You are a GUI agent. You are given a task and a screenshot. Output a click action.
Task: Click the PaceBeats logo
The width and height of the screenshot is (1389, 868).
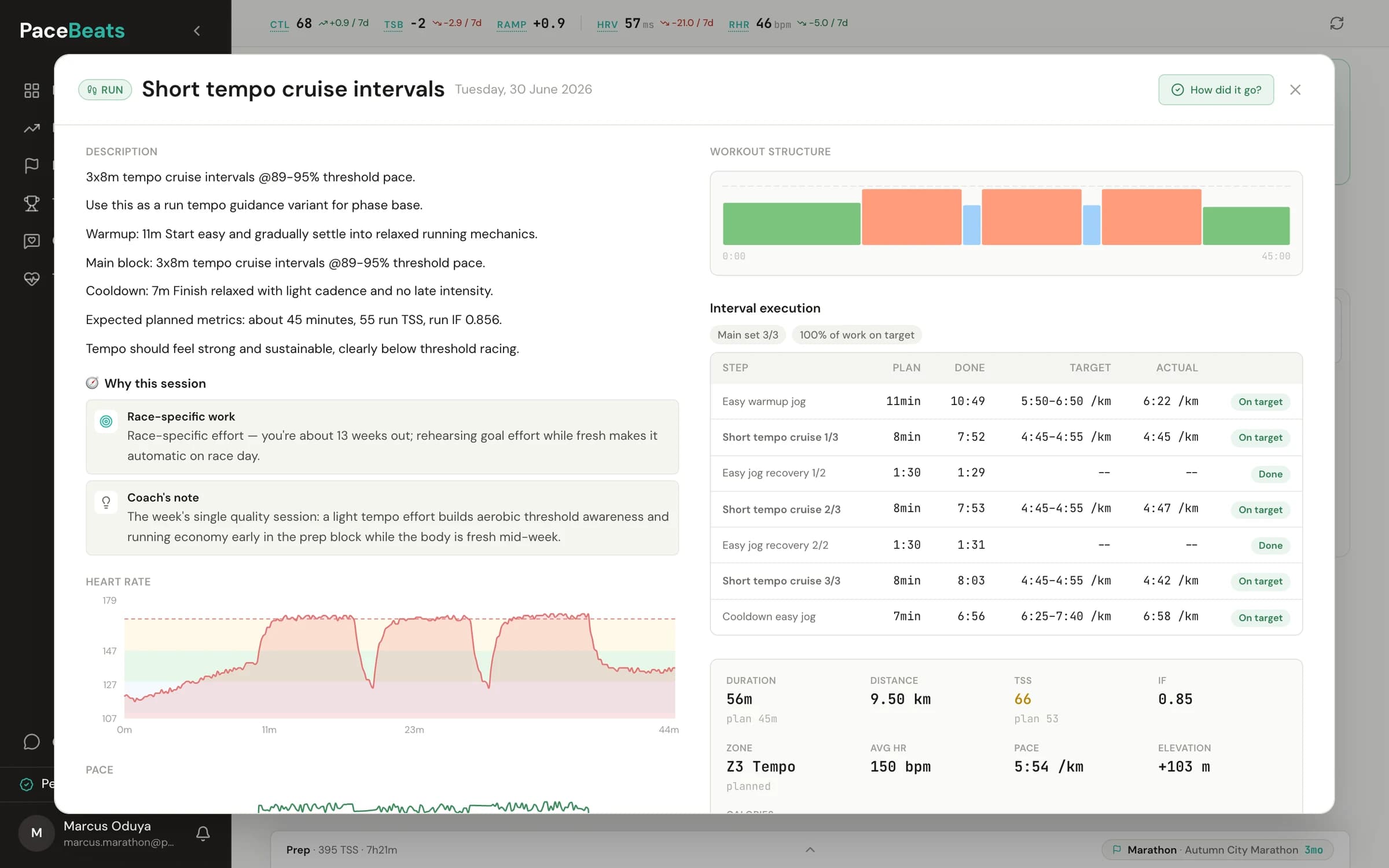(72, 31)
